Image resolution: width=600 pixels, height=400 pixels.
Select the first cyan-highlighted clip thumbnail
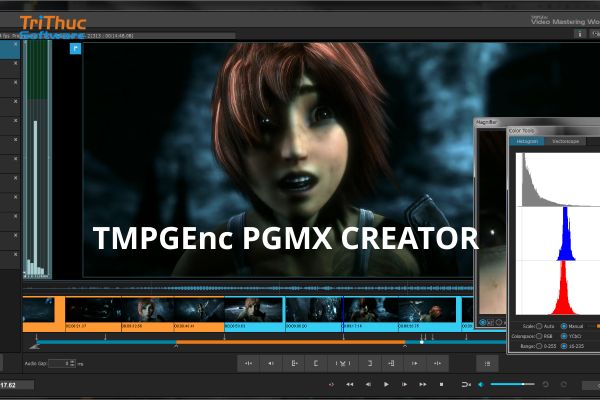tap(253, 310)
